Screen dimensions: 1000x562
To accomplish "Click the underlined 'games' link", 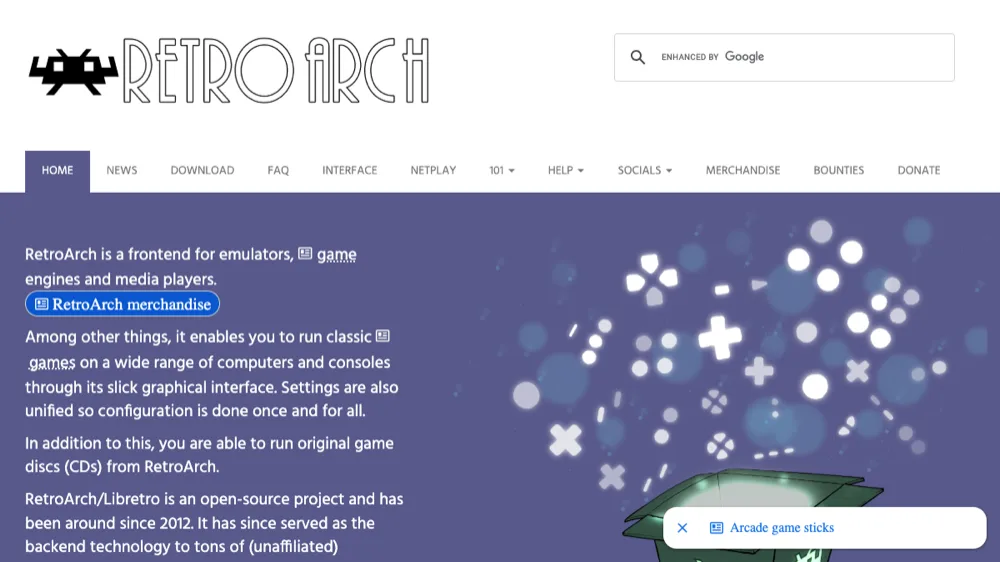I will pos(52,363).
